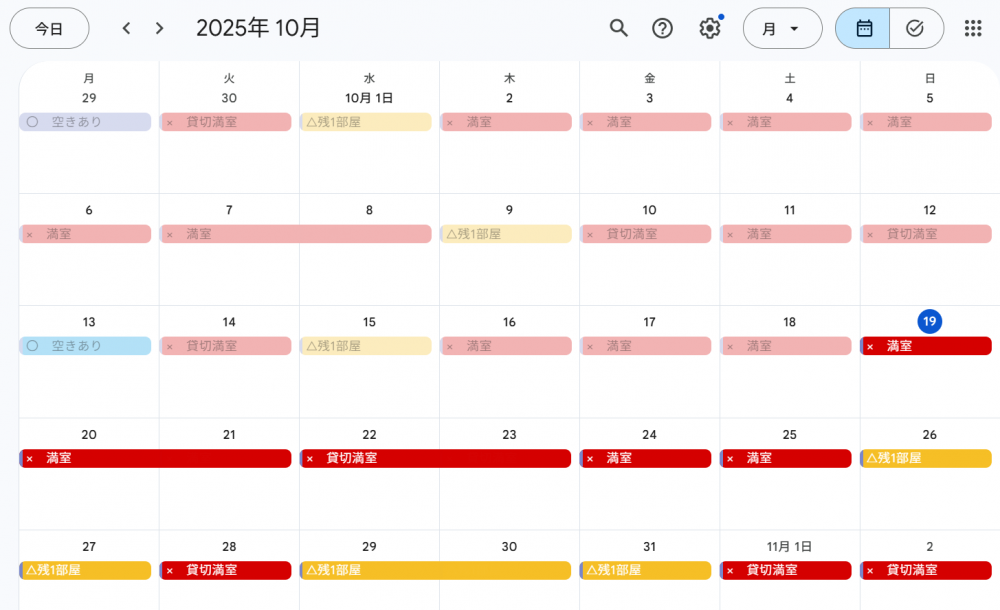
Task: Open 空きあり event on September 29
Action: 85,122
